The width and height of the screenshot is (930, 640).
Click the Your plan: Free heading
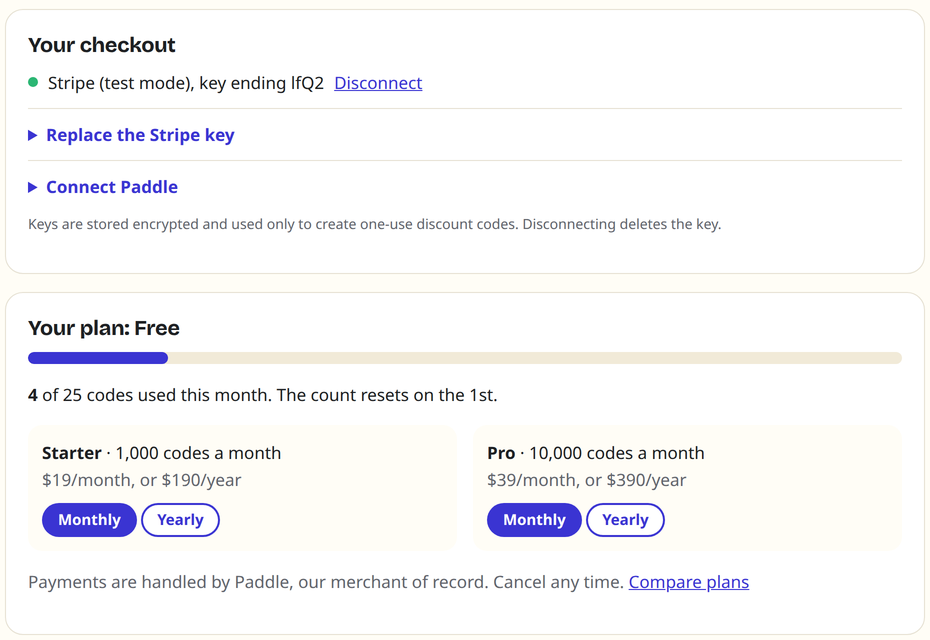(104, 328)
